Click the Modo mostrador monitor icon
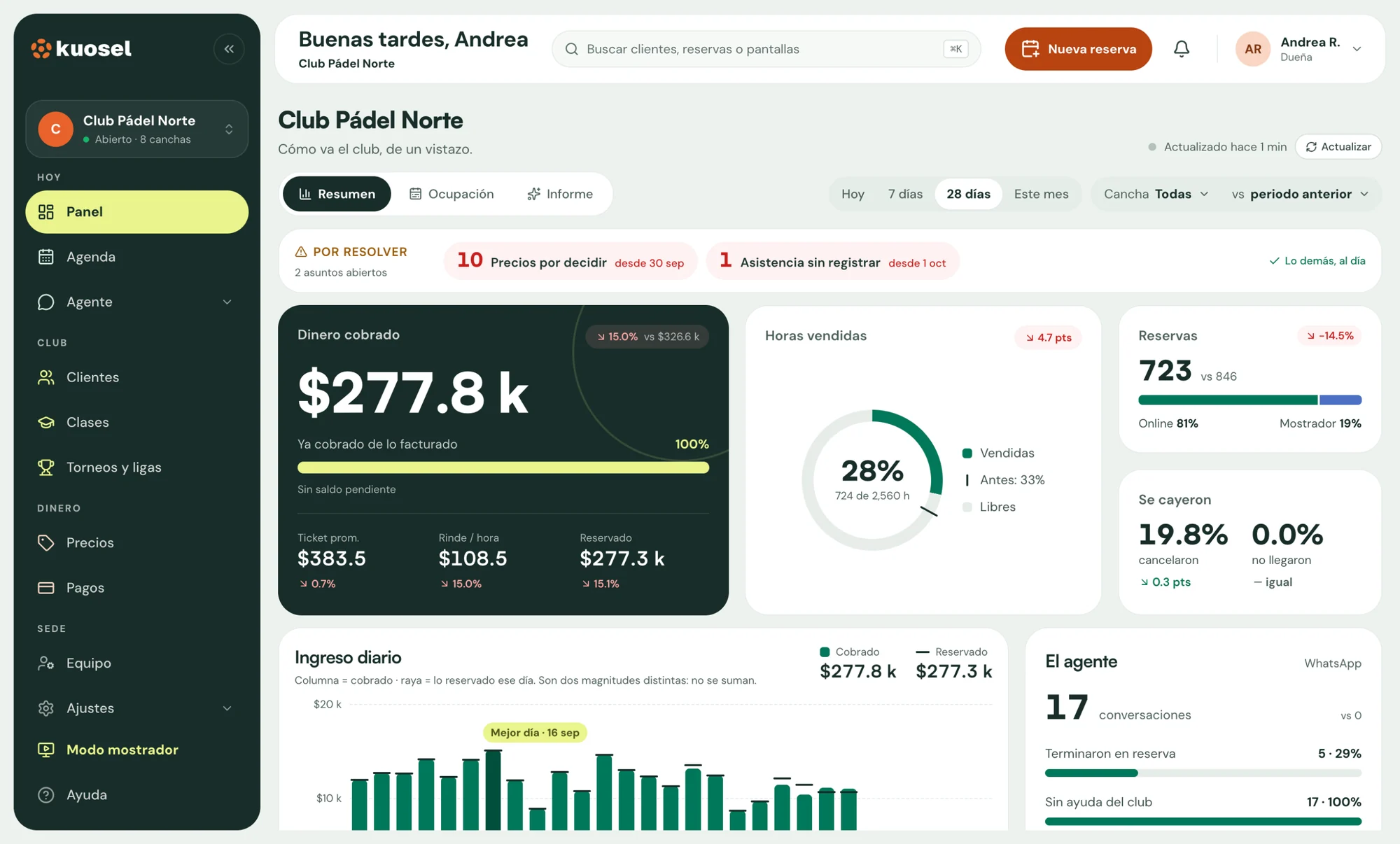1400x844 pixels. click(x=46, y=750)
